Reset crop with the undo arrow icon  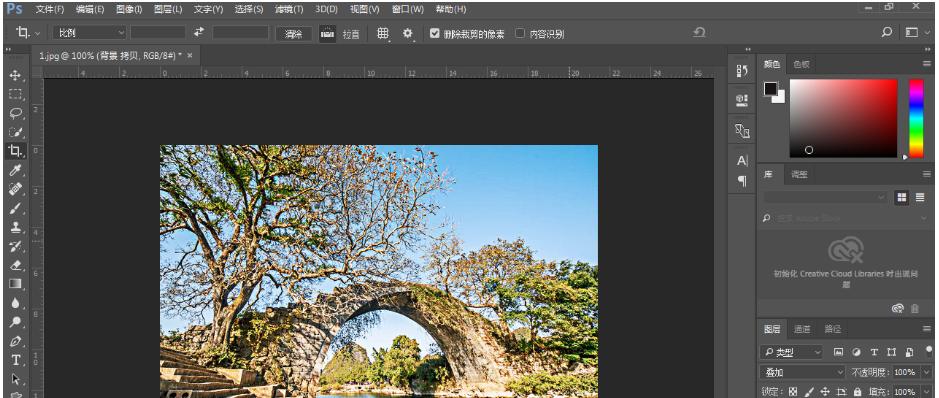coord(699,33)
